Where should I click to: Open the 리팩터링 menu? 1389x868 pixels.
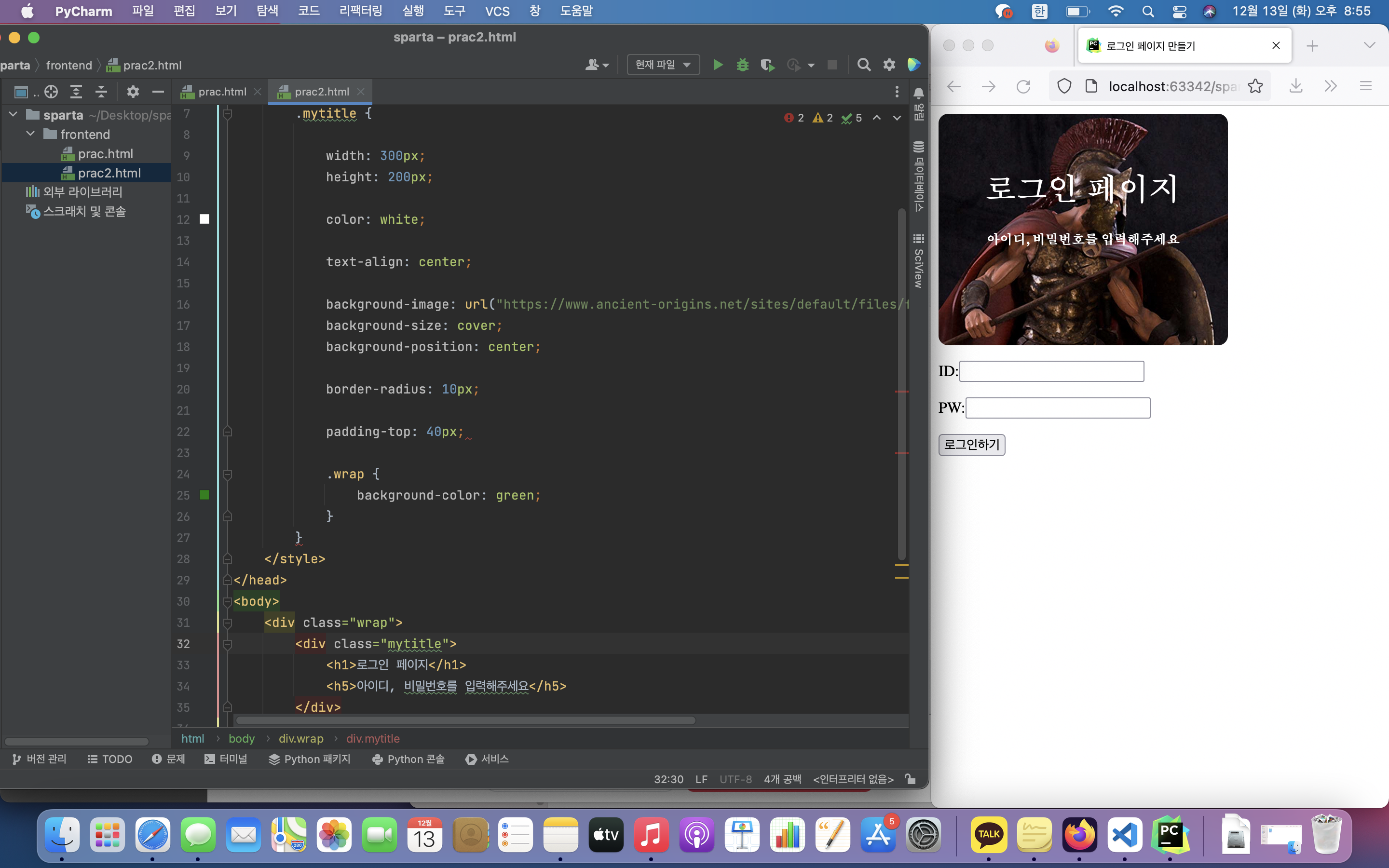(360, 12)
